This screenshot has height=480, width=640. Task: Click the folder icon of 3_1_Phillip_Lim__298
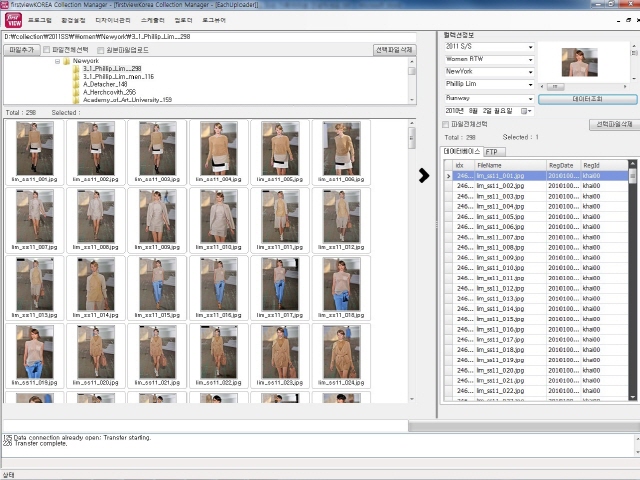click(x=76, y=69)
